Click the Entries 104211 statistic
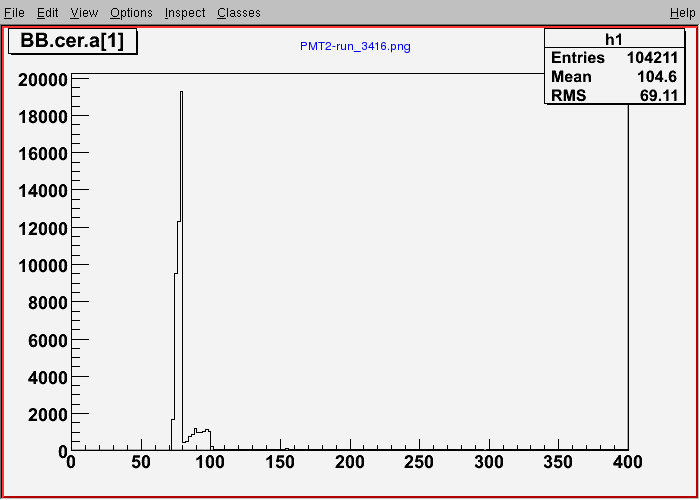Image resolution: width=700 pixels, height=500 pixels. [614, 58]
